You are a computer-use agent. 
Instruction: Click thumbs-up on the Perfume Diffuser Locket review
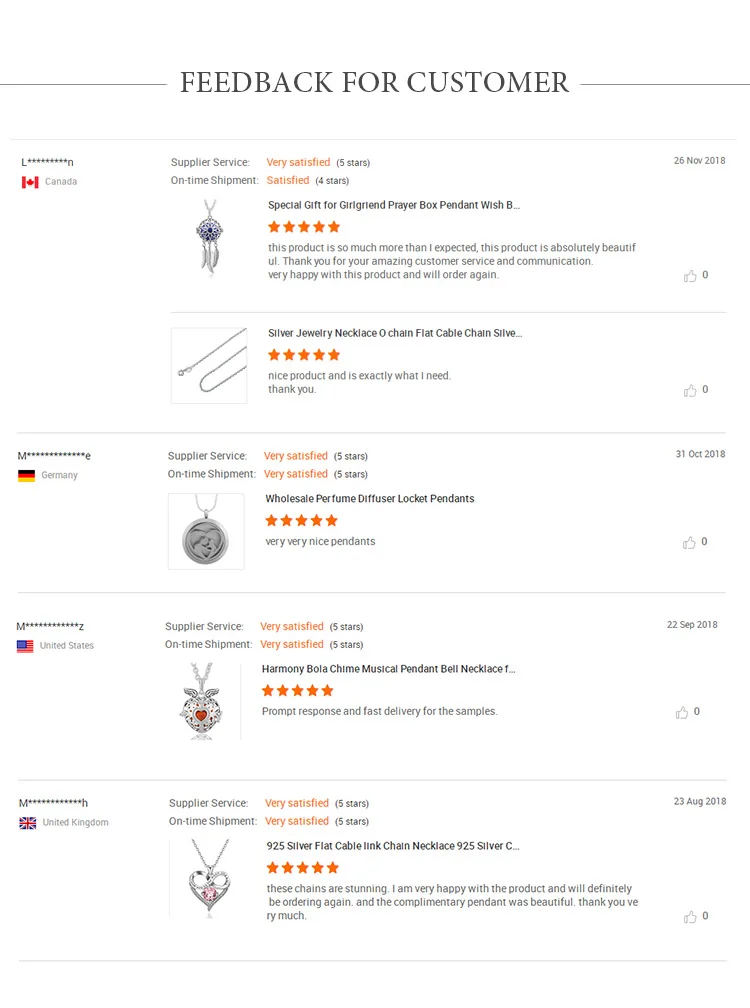689,543
